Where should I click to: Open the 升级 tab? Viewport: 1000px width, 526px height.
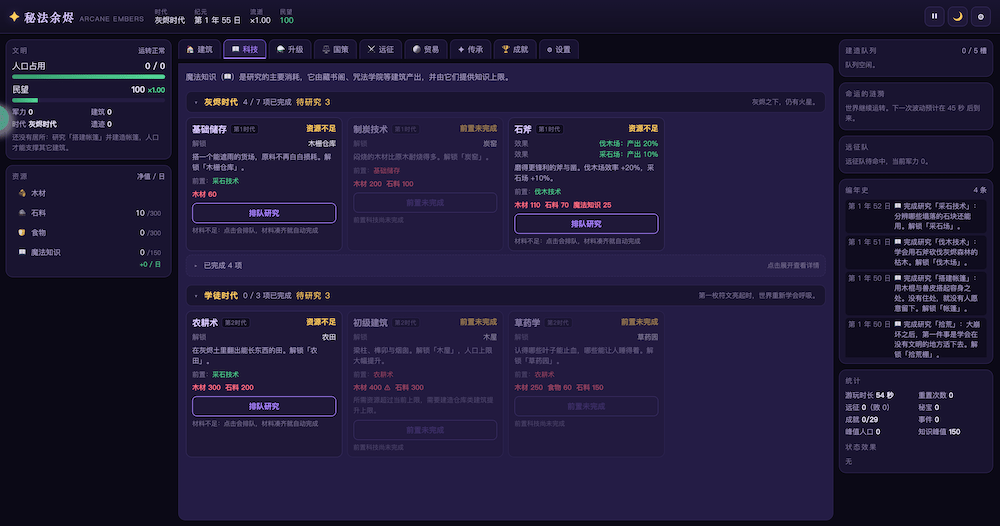[x=290, y=49]
